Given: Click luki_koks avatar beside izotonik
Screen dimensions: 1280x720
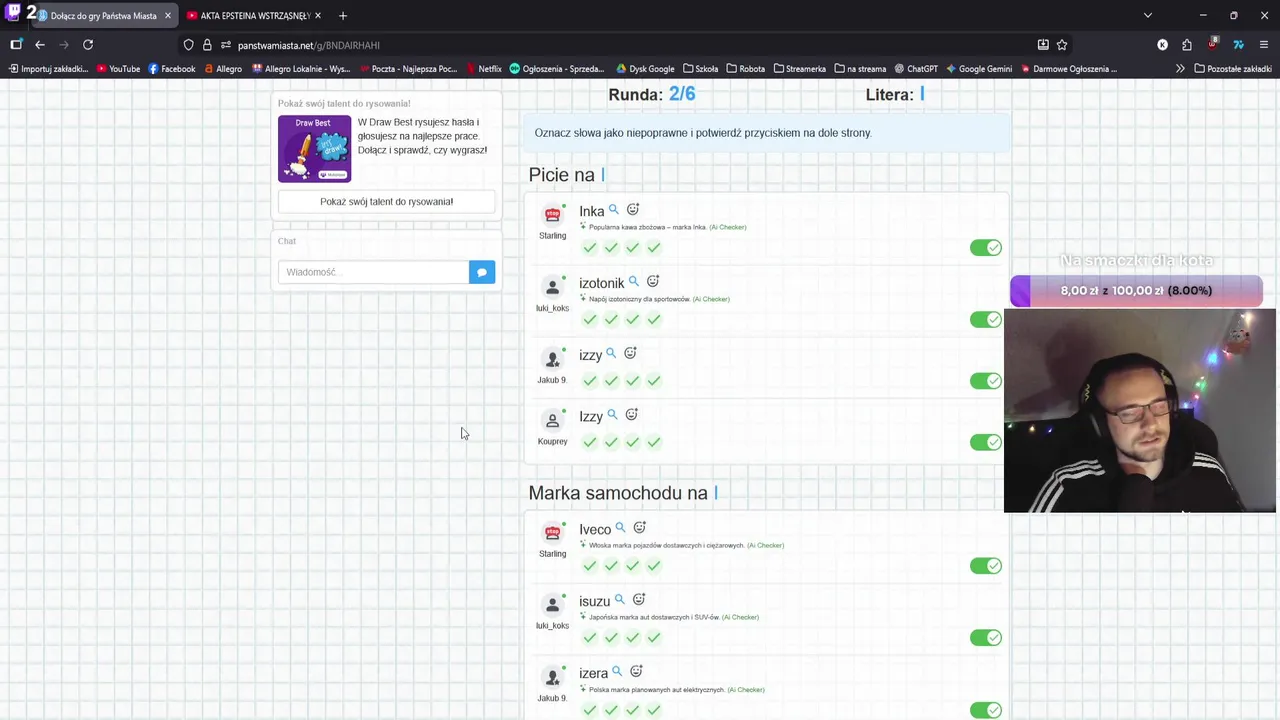Looking at the screenshot, I should coord(552,287).
